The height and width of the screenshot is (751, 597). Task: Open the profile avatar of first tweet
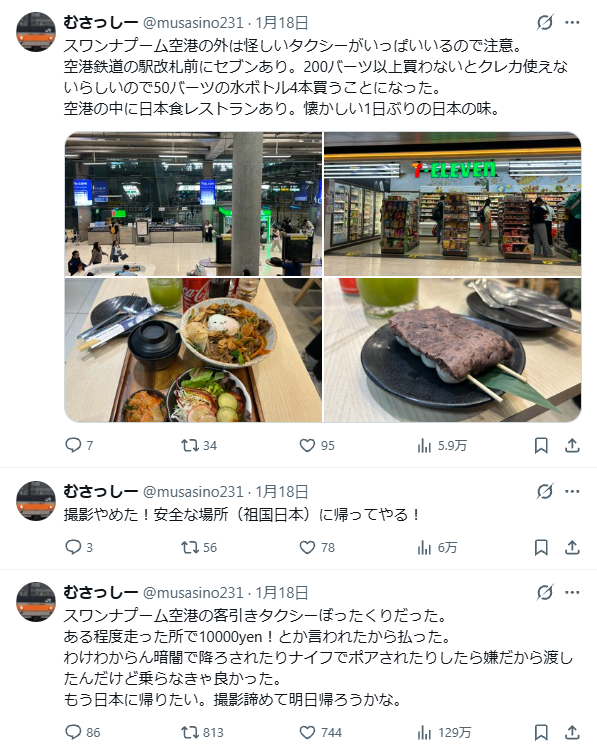[36, 32]
